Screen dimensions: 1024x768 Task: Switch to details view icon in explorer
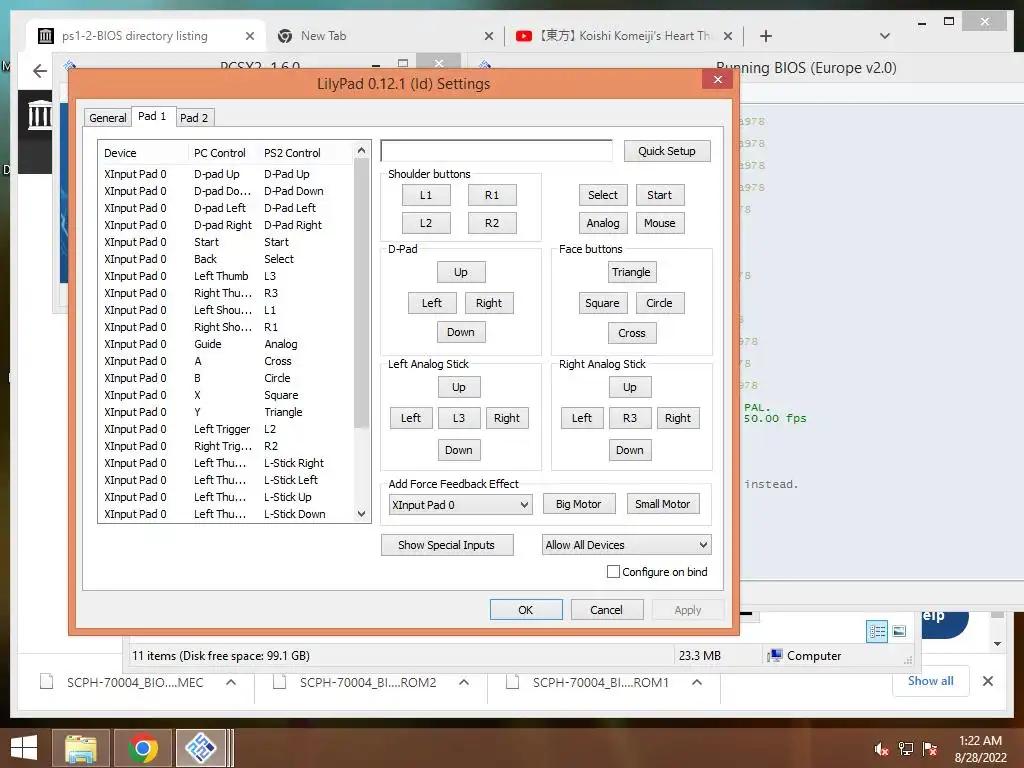(877, 631)
